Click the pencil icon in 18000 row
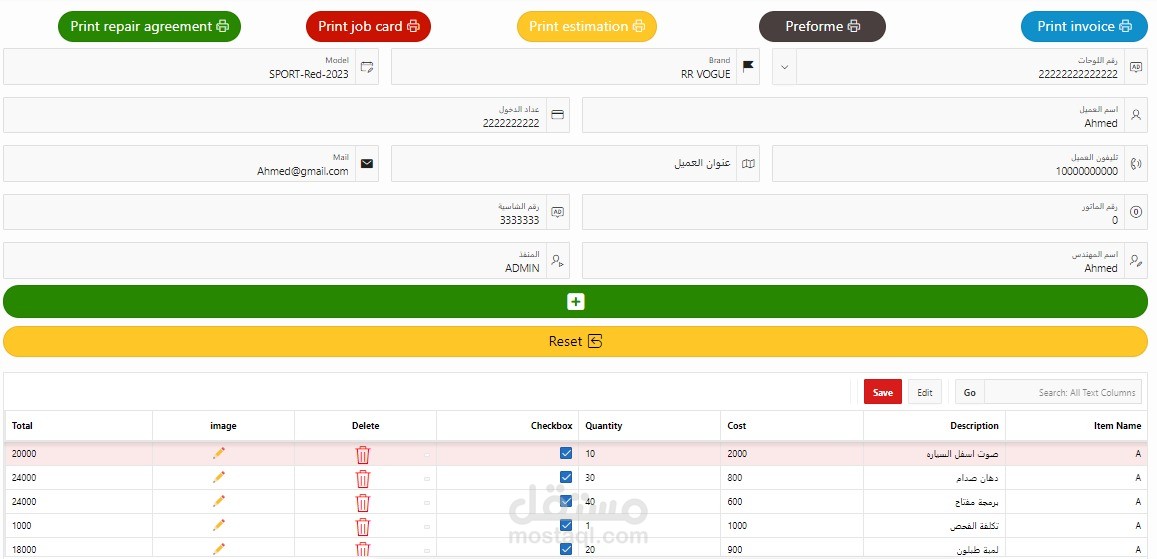 [x=218, y=549]
